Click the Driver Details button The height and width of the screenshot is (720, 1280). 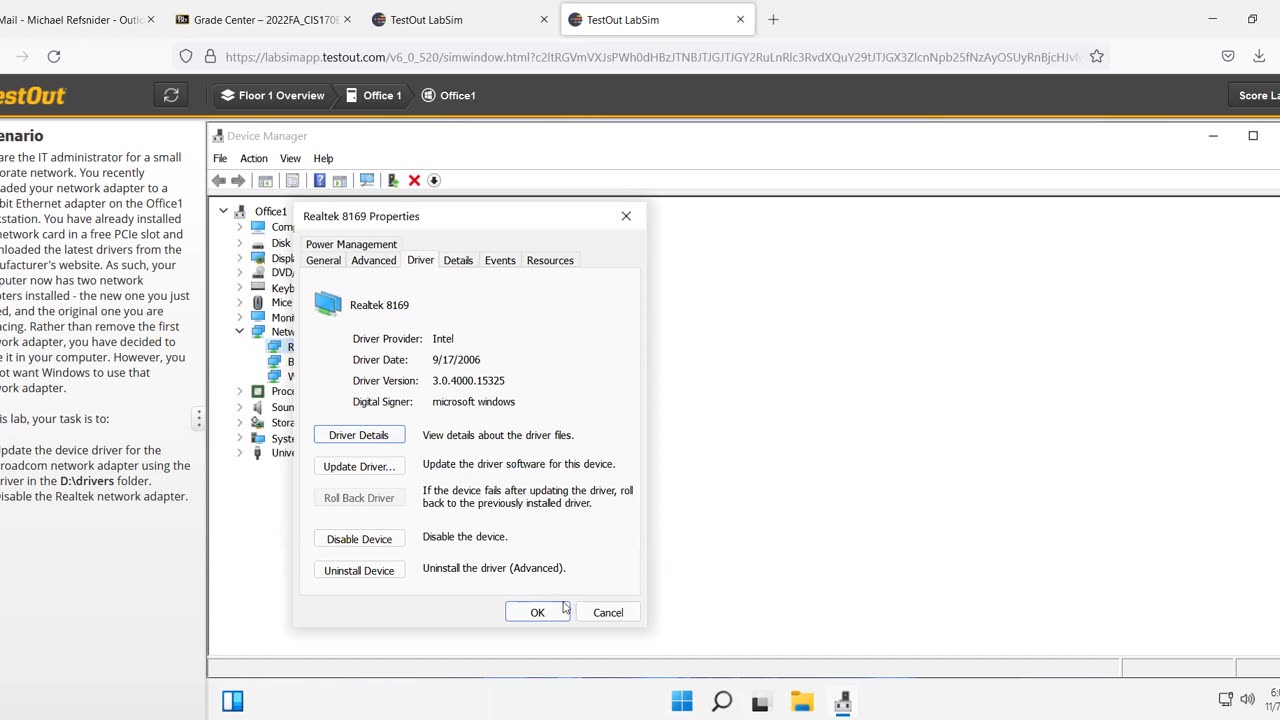pyautogui.click(x=359, y=435)
